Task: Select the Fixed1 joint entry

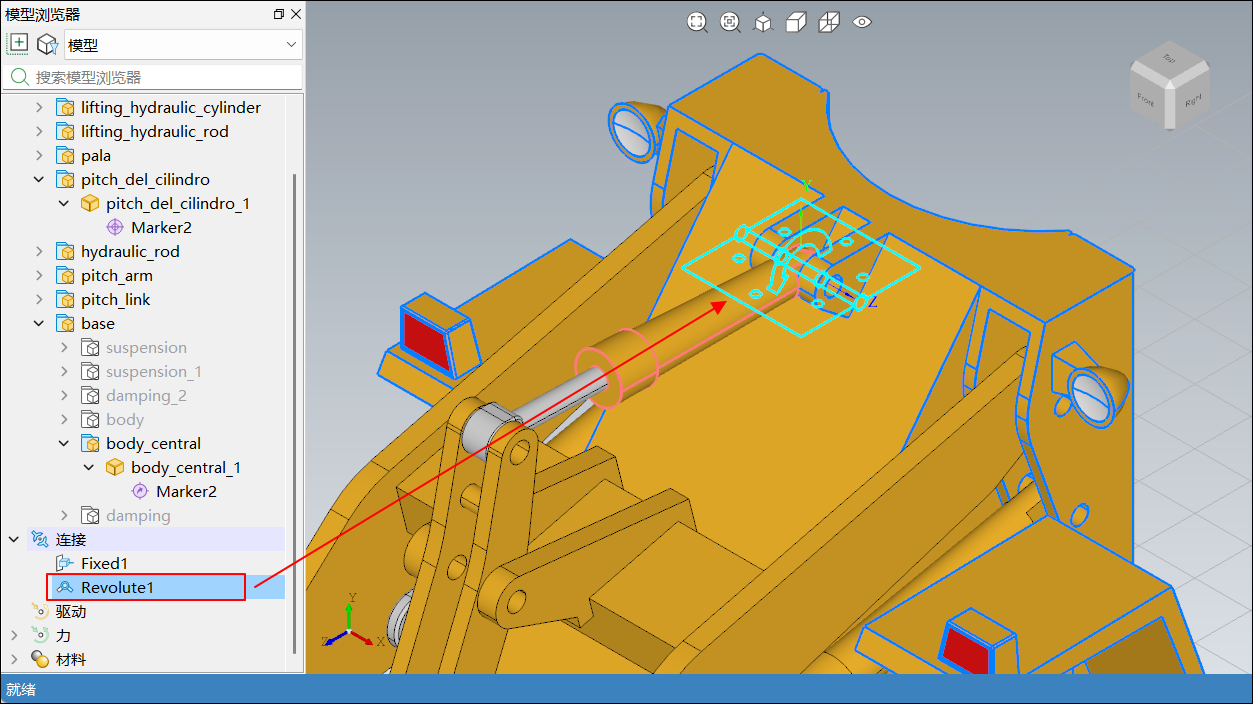Action: (104, 564)
